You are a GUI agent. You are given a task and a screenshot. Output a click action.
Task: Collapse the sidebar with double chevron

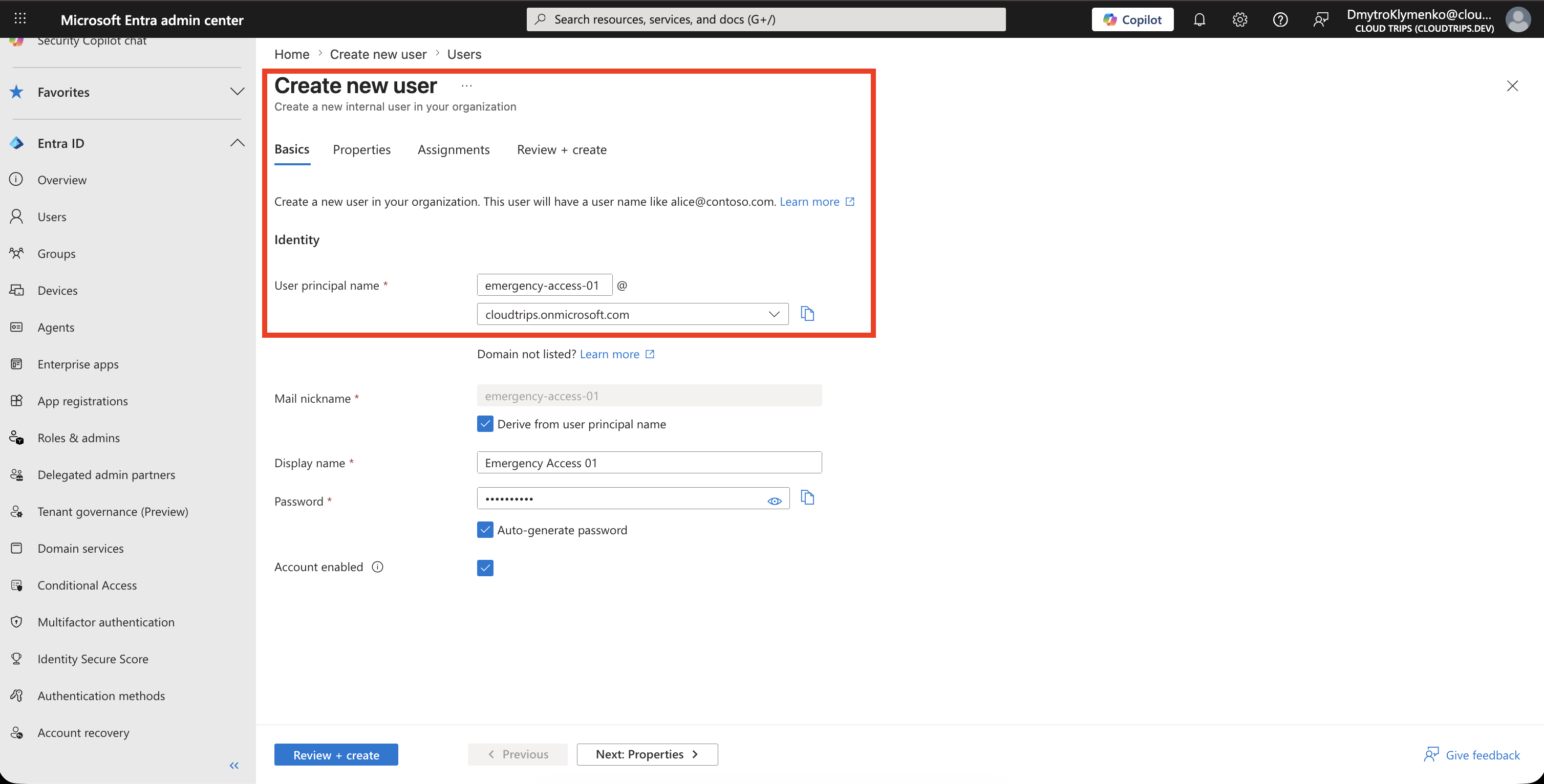click(234, 766)
